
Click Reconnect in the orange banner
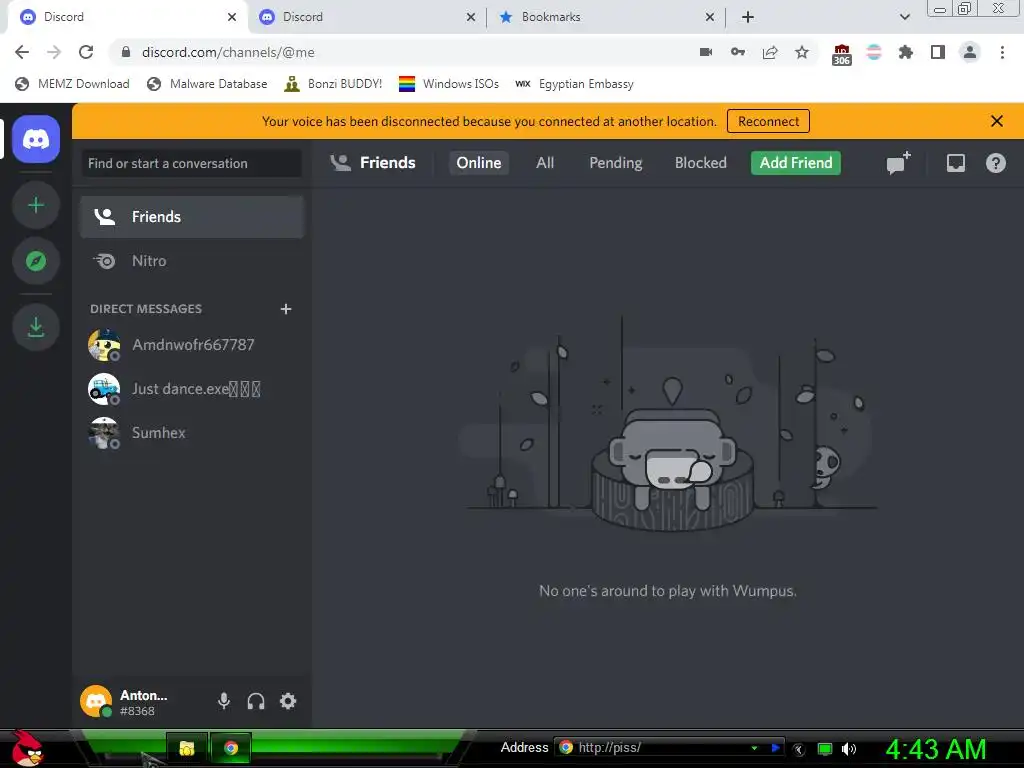pos(768,121)
